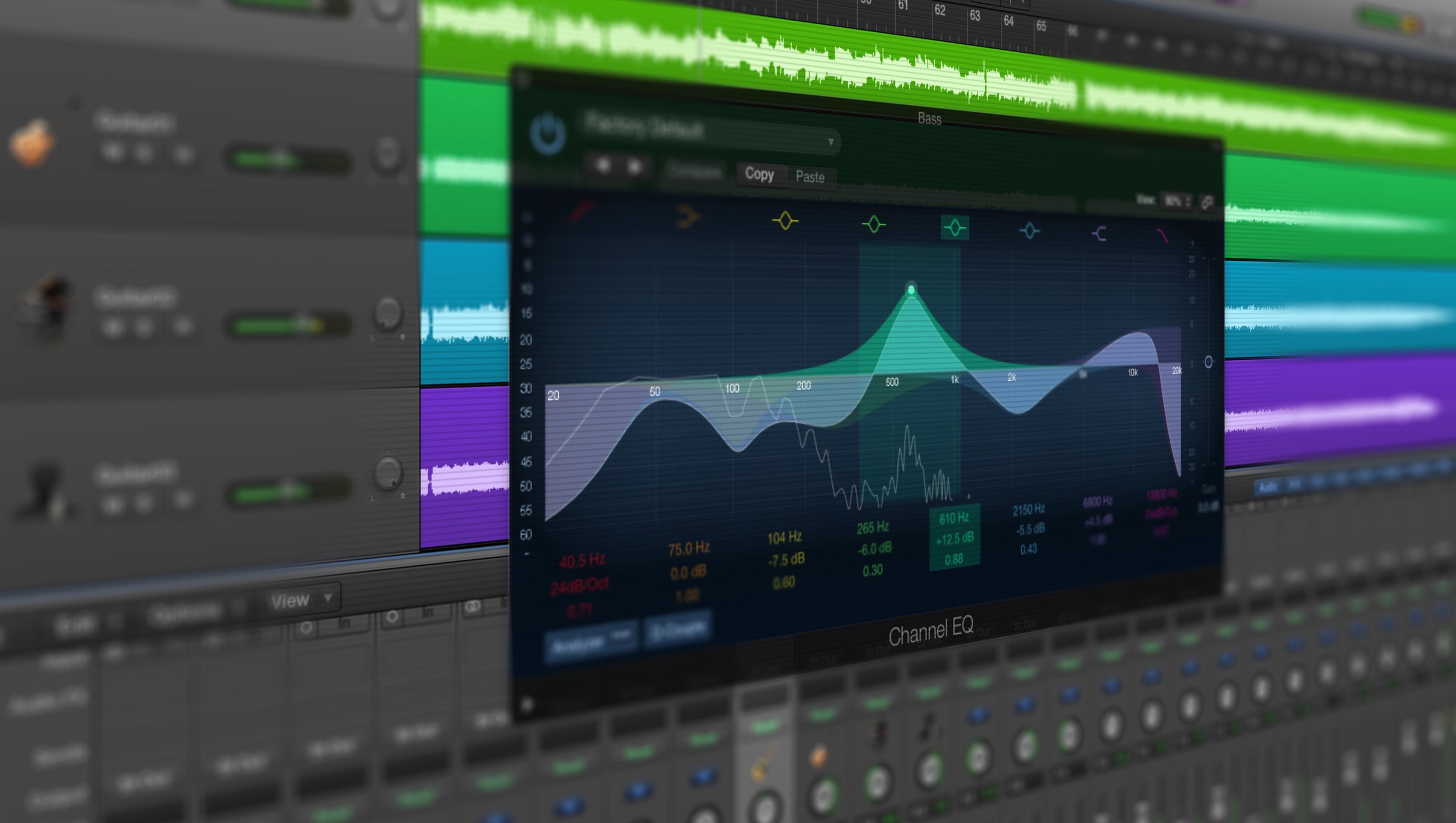Click the Copy button in the EQ header

coord(760,175)
